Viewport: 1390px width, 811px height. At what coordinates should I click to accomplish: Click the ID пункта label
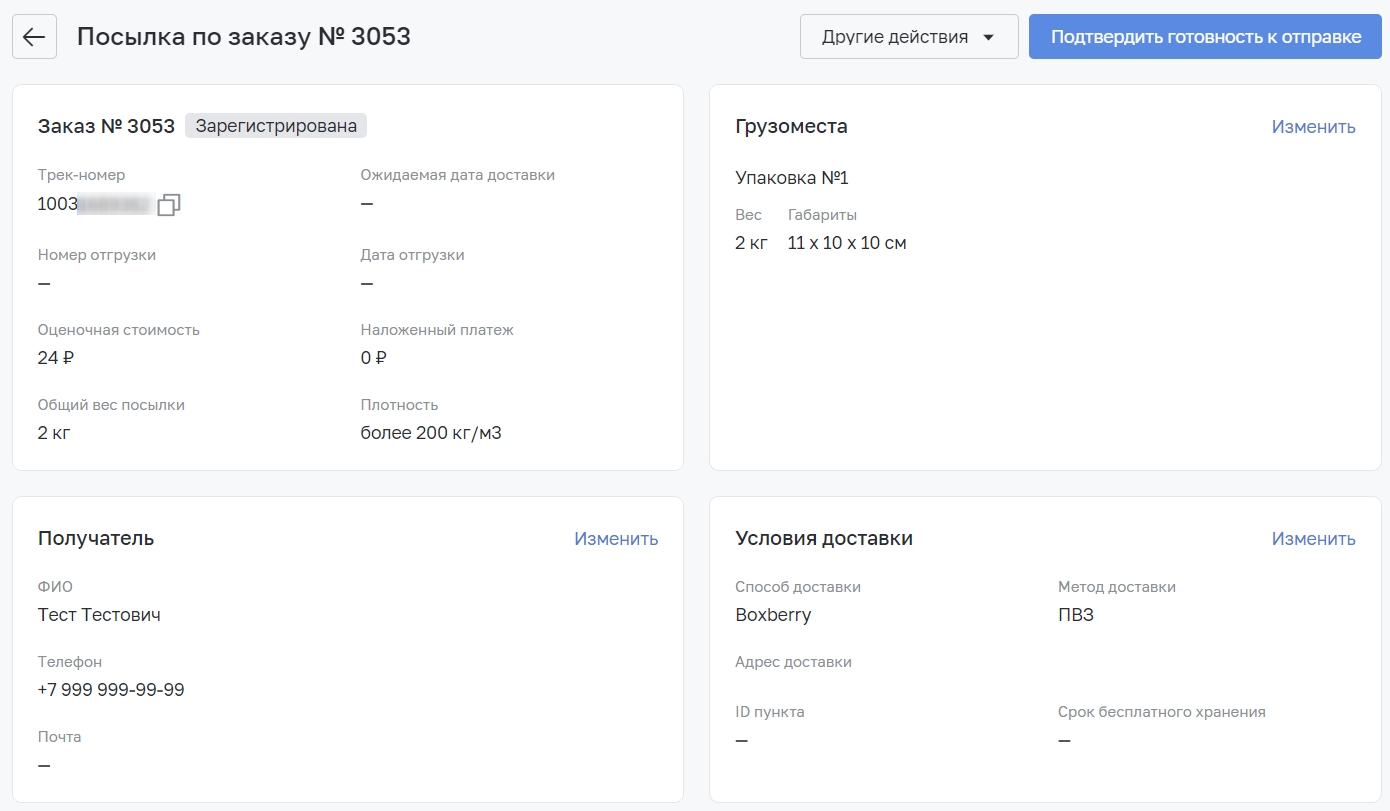(x=769, y=712)
